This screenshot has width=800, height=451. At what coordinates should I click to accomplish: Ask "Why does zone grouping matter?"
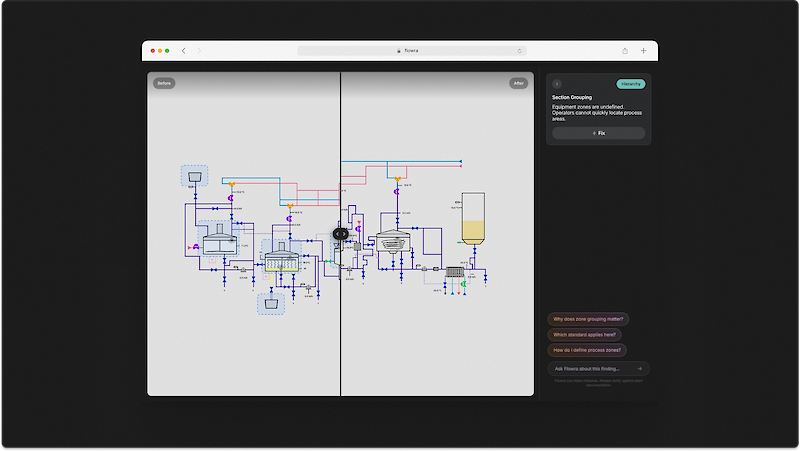588,319
